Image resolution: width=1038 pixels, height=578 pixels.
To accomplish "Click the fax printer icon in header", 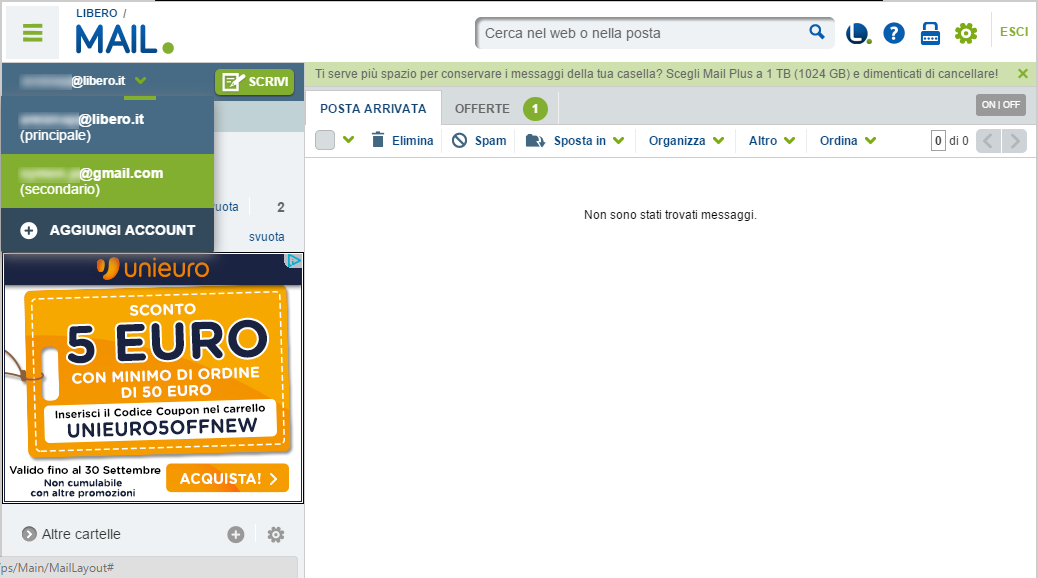I will (930, 33).
